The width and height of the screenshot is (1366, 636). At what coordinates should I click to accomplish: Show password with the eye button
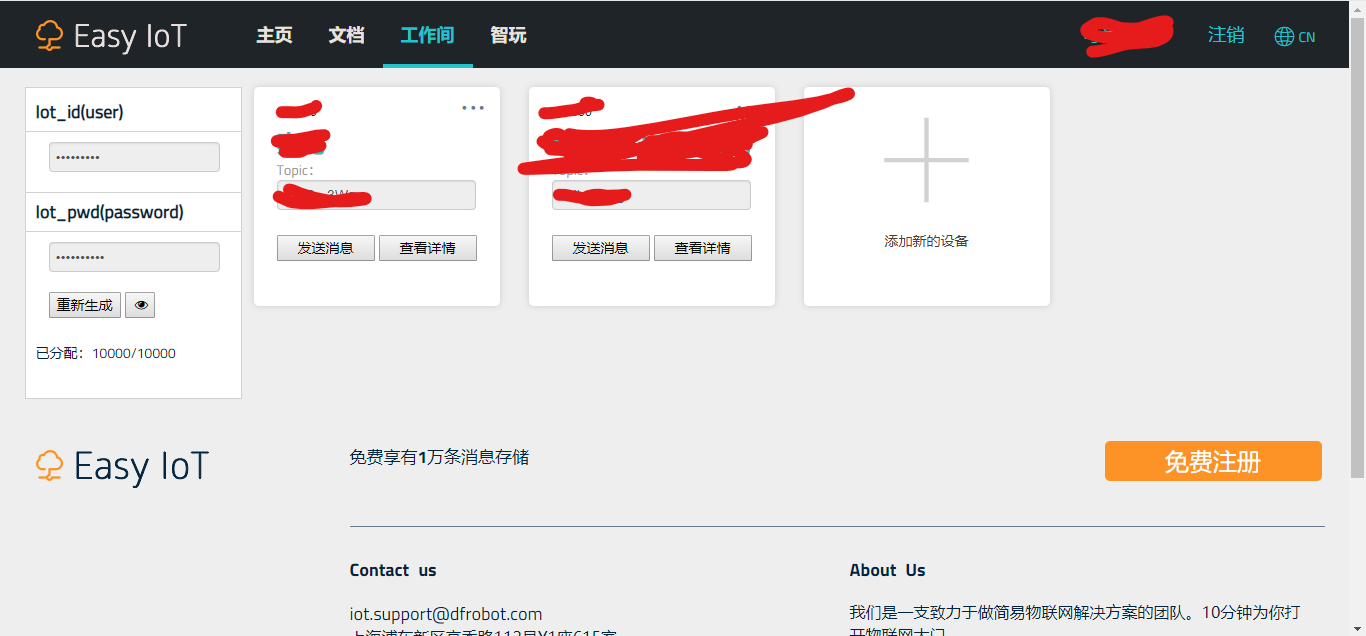[141, 305]
